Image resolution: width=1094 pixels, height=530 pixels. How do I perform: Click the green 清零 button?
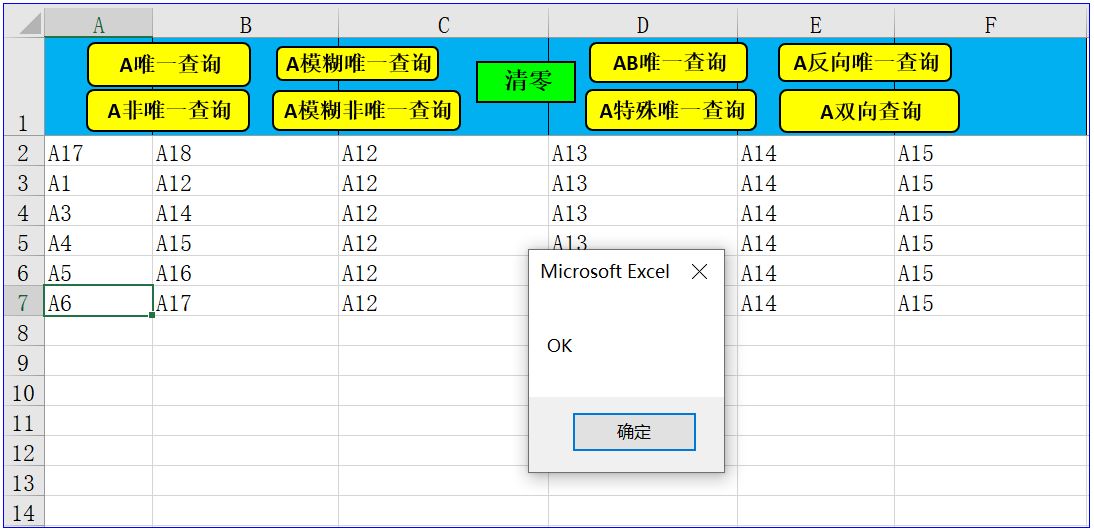(x=526, y=82)
